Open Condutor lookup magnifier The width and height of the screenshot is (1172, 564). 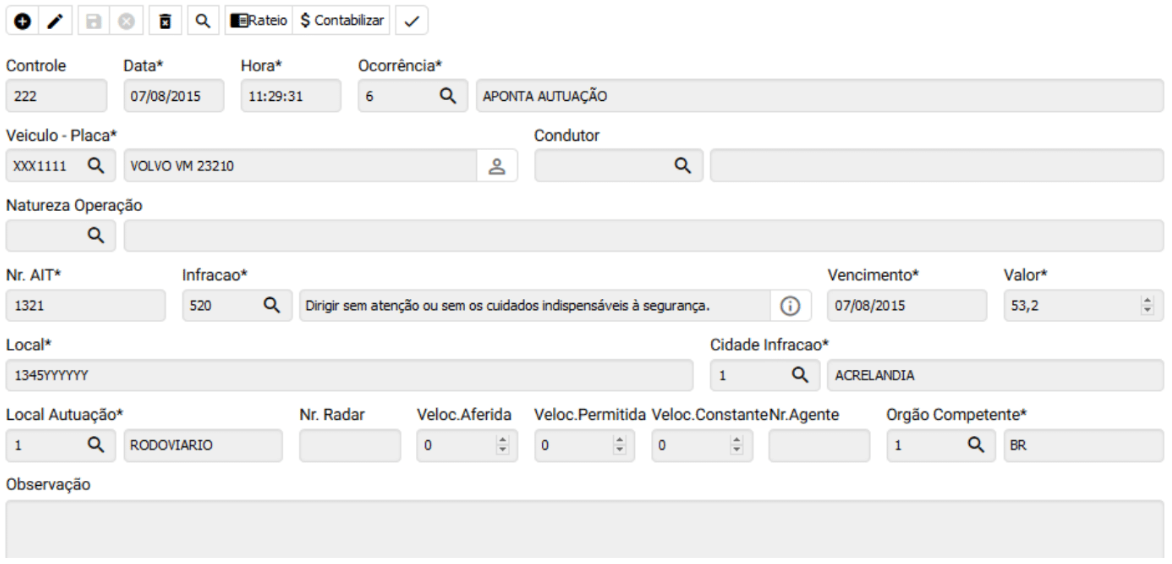[682, 166]
